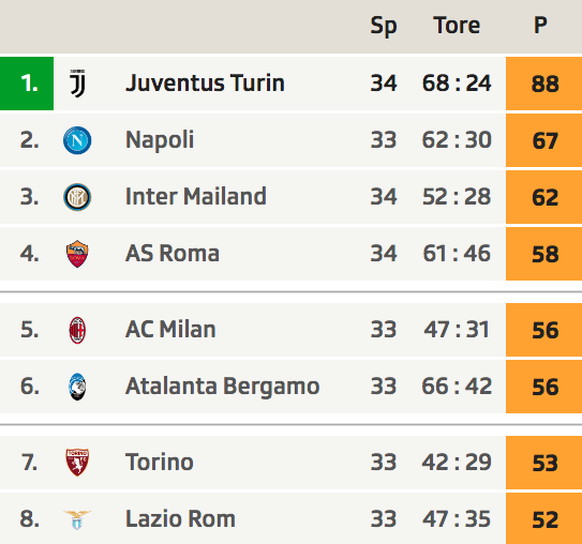Open the Napoli team name link

click(x=160, y=140)
